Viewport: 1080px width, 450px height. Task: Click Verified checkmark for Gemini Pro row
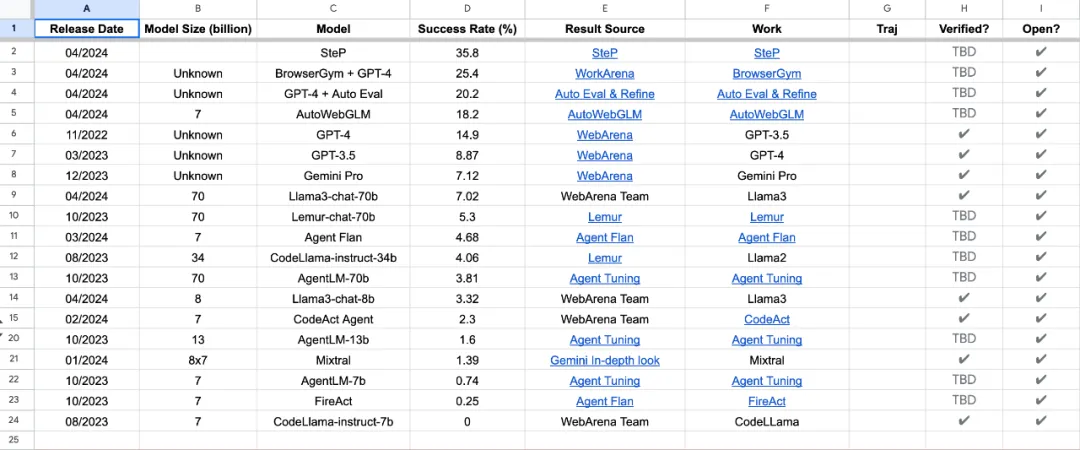[964, 175]
